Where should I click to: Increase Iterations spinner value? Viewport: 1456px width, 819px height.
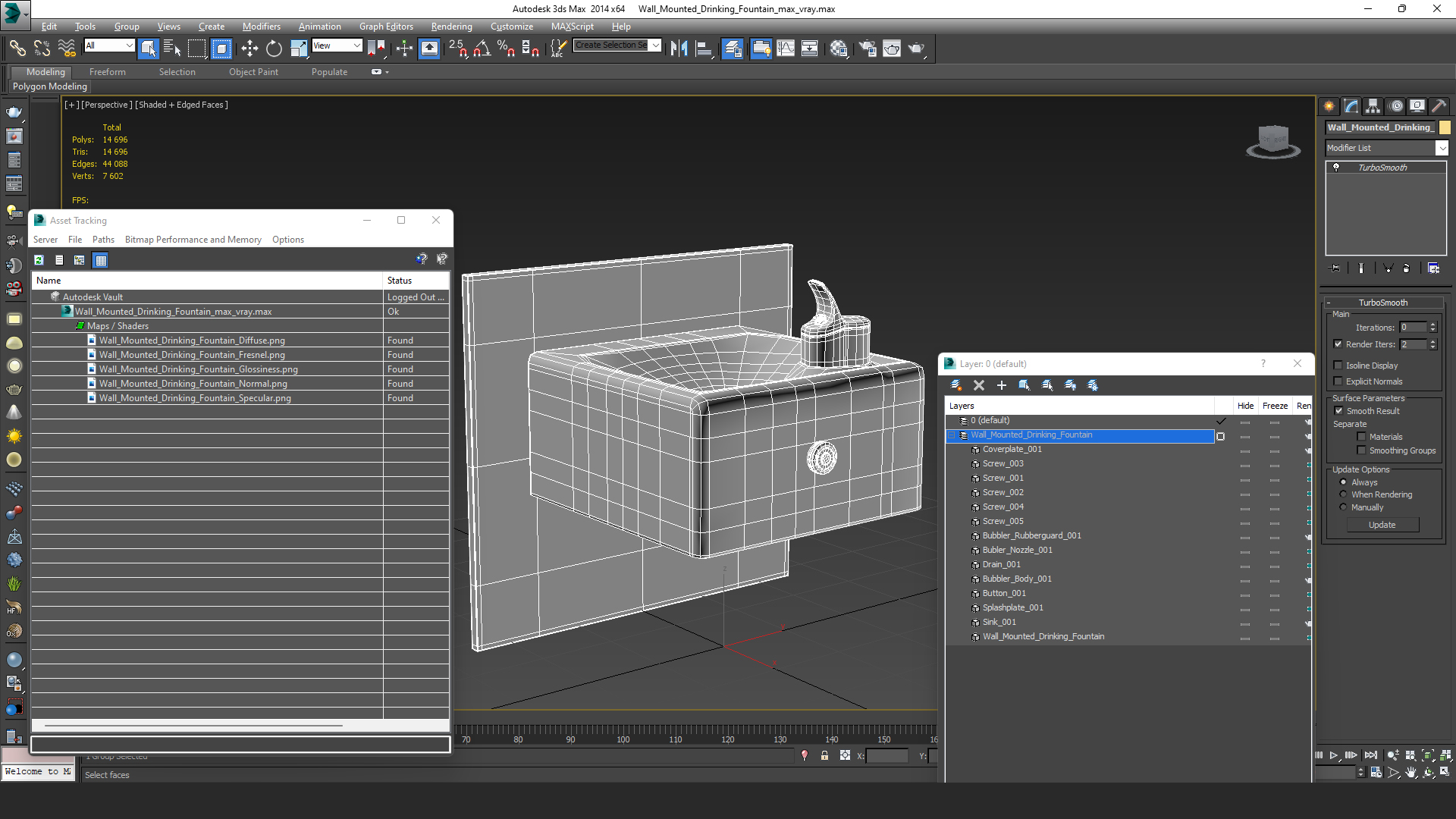pyautogui.click(x=1433, y=325)
